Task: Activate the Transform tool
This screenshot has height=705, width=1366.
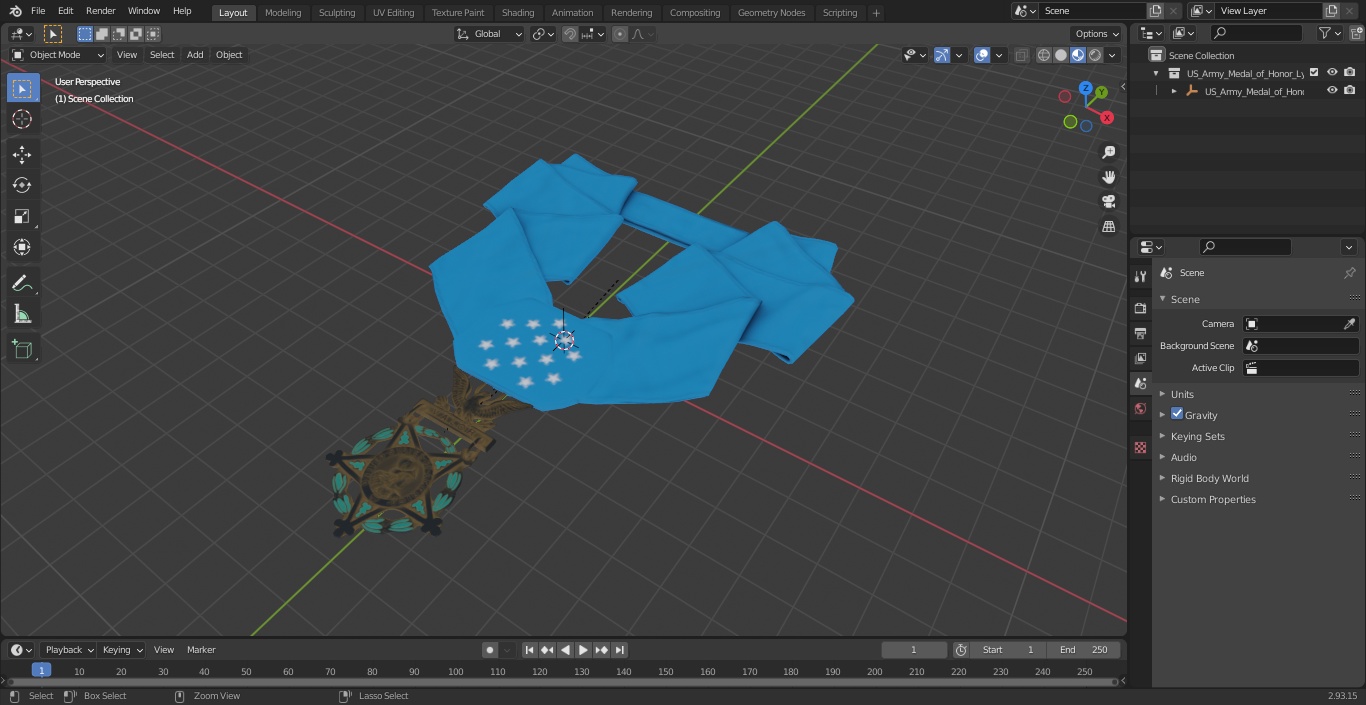Action: (22, 247)
